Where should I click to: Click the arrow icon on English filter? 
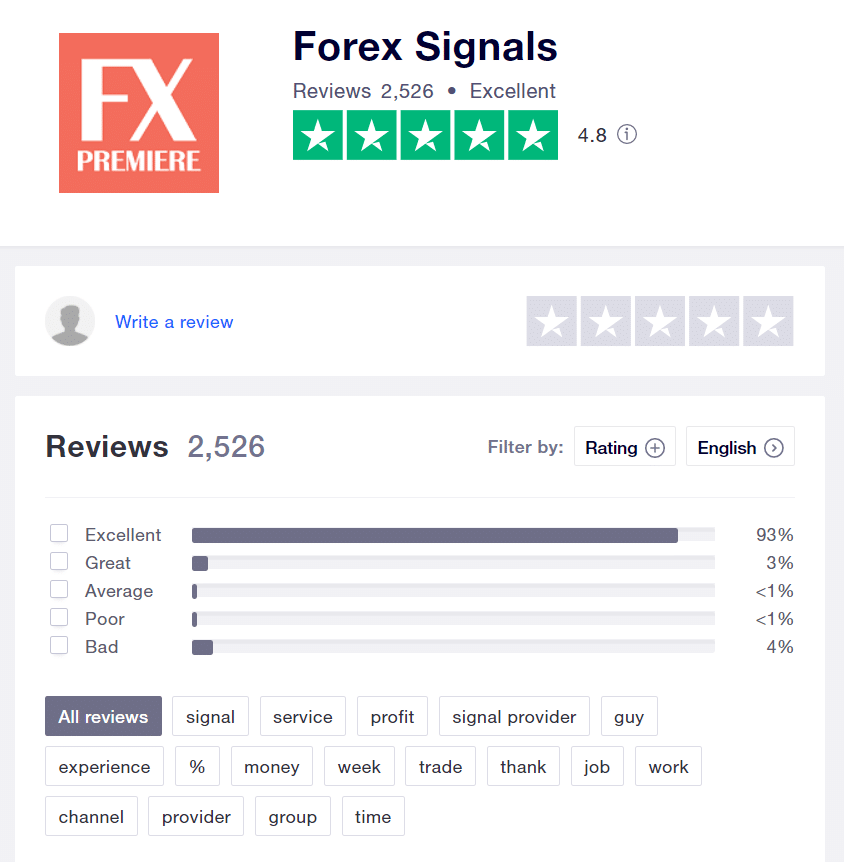[x=774, y=447]
